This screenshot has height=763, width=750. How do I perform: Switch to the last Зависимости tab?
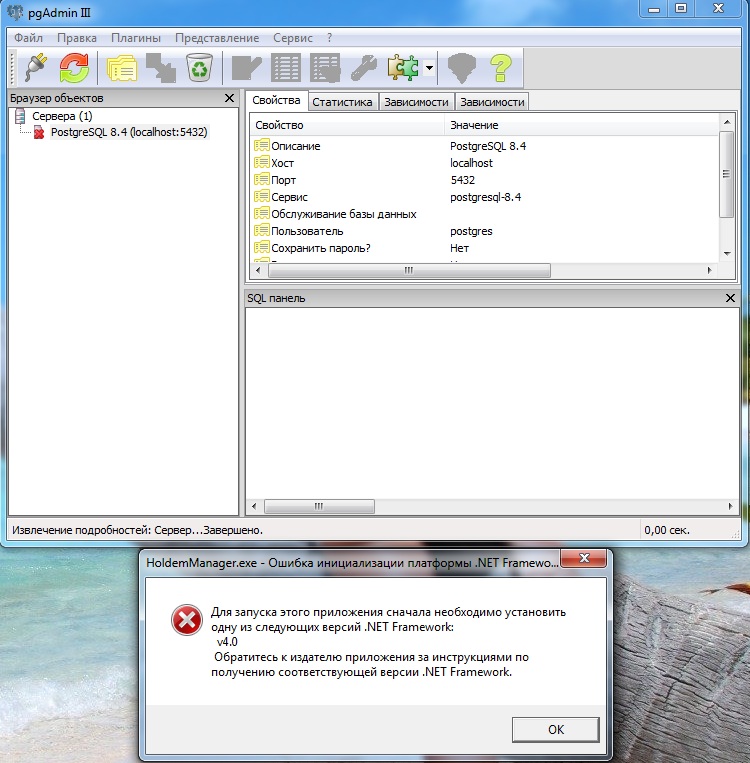[x=492, y=102]
